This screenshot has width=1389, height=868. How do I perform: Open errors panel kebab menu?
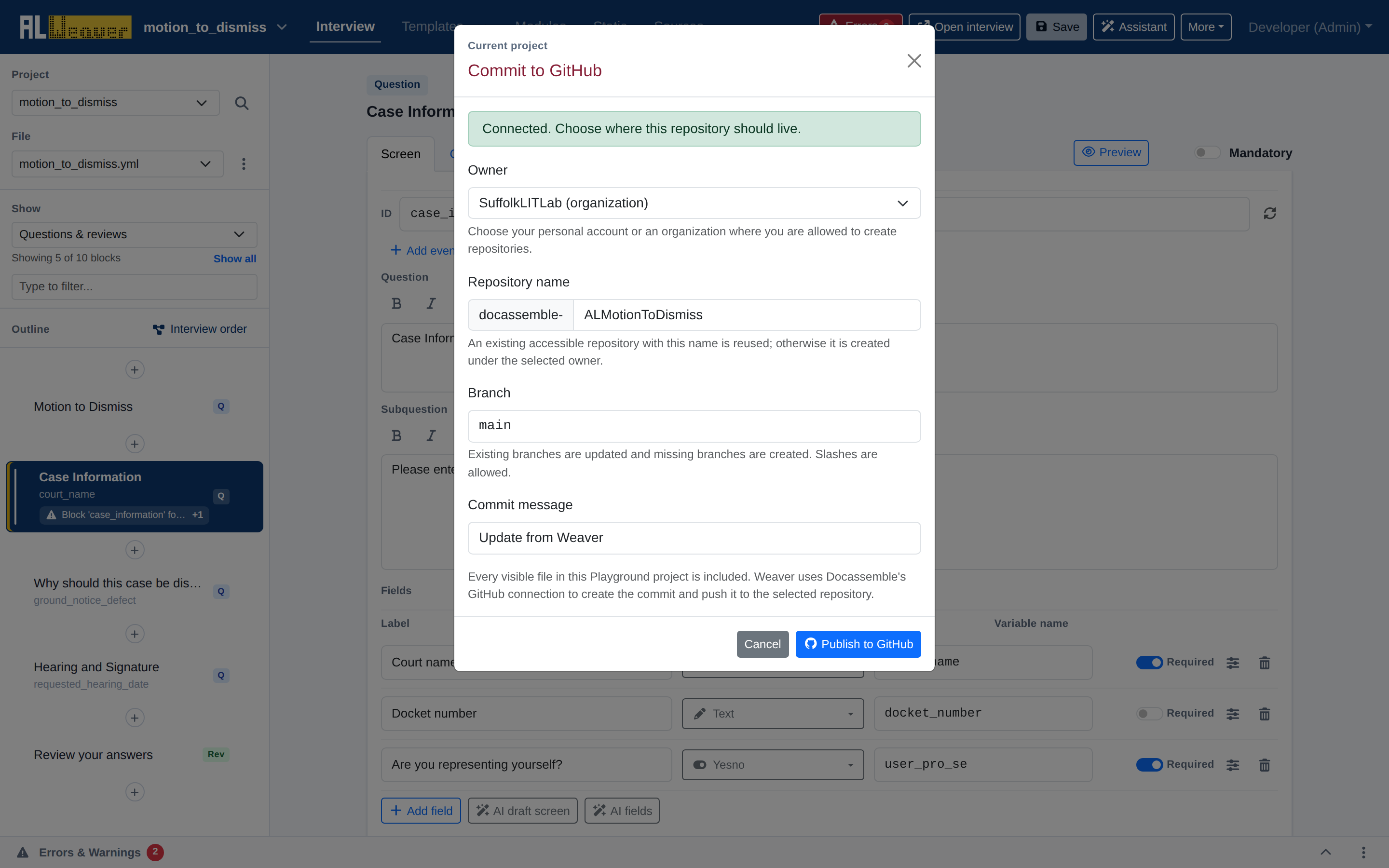pos(1363,852)
